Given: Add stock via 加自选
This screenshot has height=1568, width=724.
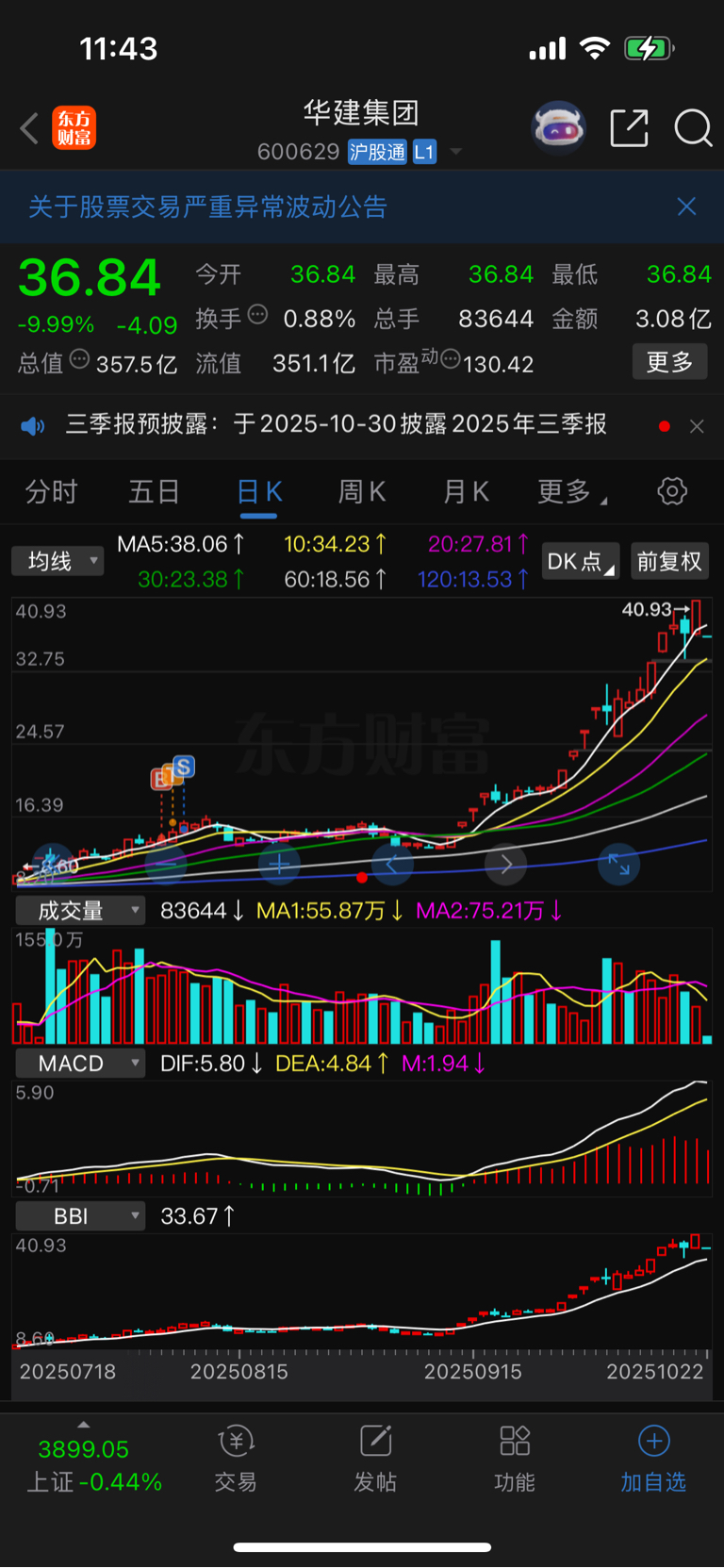Looking at the screenshot, I should pyautogui.click(x=653, y=1460).
